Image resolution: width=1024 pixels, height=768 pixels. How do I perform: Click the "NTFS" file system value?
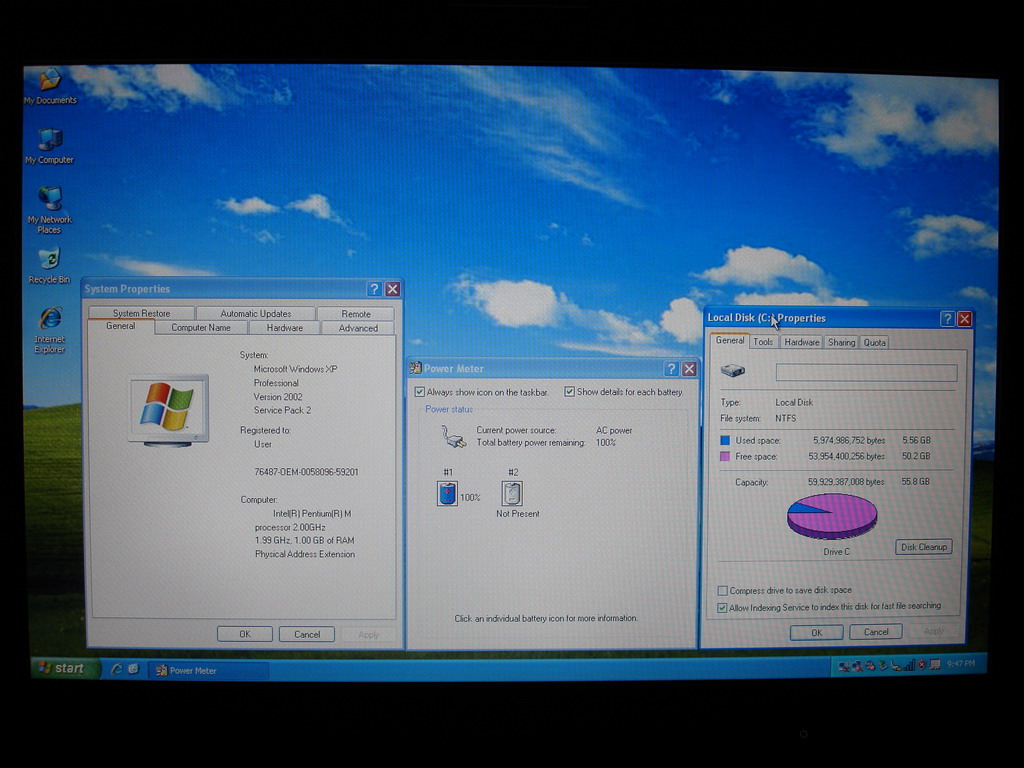tap(786, 418)
